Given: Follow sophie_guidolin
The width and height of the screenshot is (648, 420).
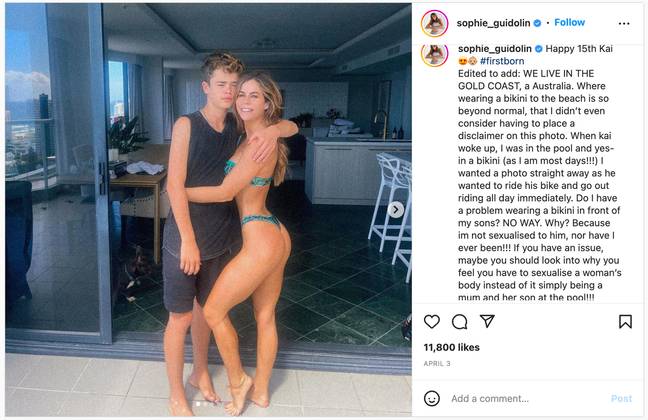Looking at the screenshot, I should point(569,22).
